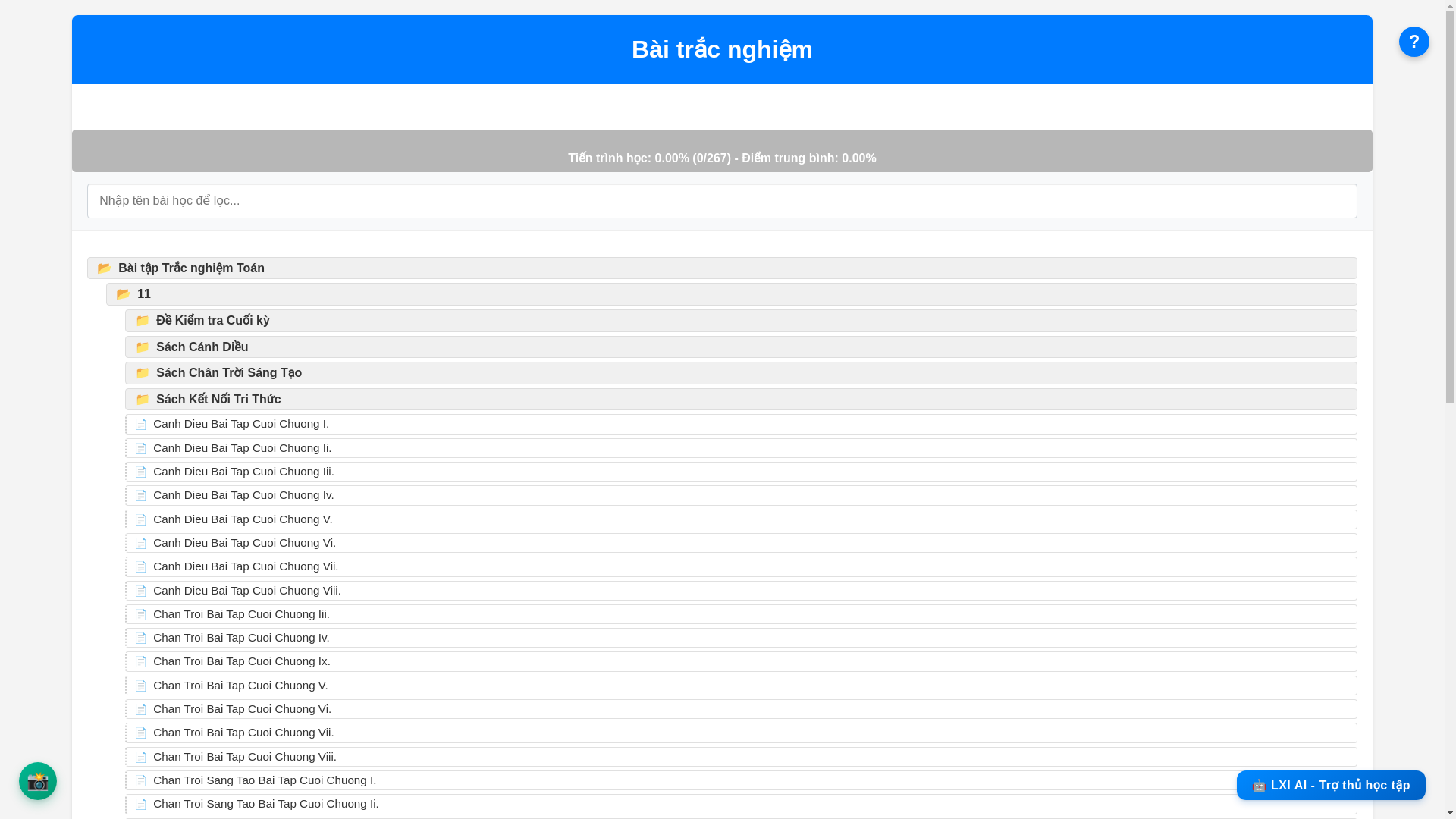Open Chan Troi Bai Tap Cuoi Chuong V.

pyautogui.click(x=741, y=686)
